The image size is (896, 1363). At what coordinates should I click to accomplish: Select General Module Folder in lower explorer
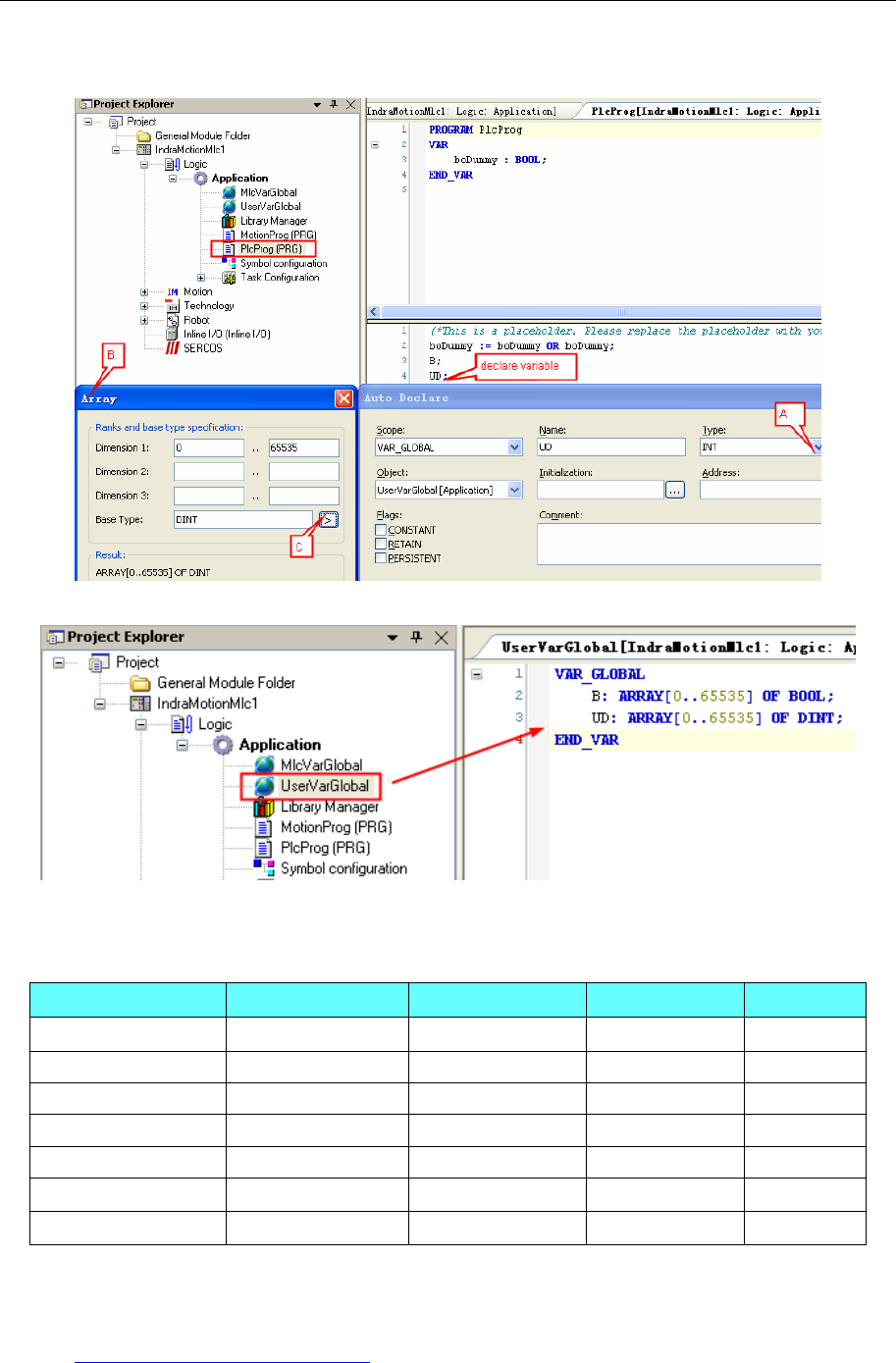227,683
